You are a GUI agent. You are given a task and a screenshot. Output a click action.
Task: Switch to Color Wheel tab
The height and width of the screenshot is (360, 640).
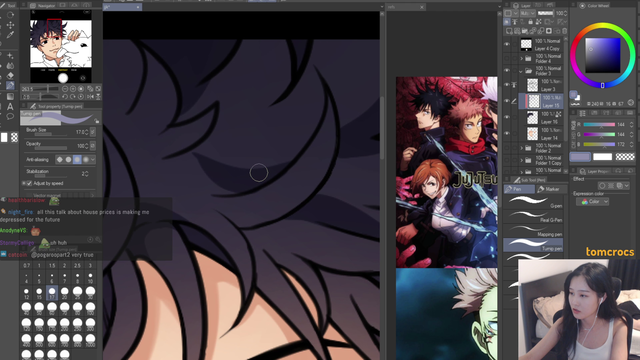pyautogui.click(x=594, y=6)
